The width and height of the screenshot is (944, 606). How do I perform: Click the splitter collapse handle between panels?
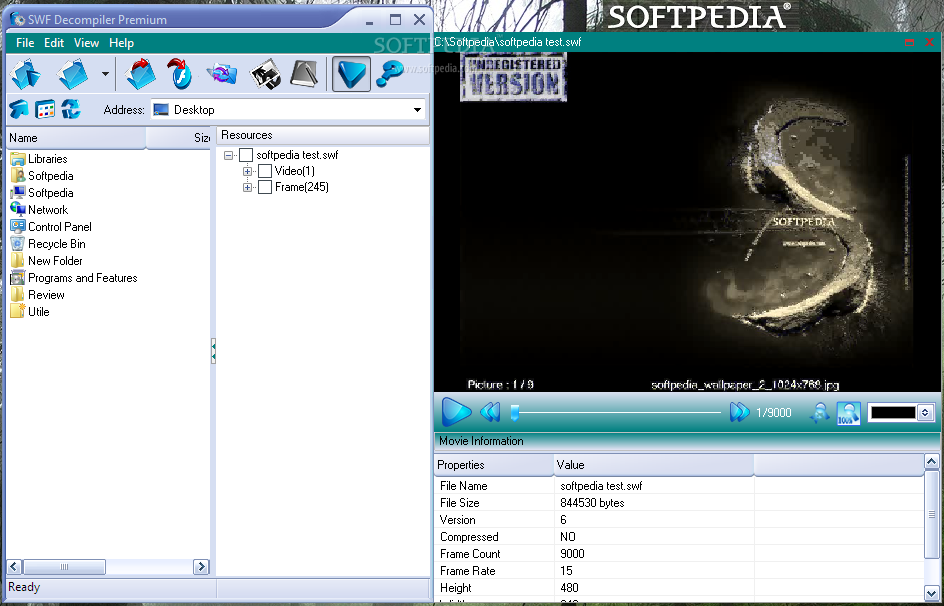pyautogui.click(x=213, y=351)
